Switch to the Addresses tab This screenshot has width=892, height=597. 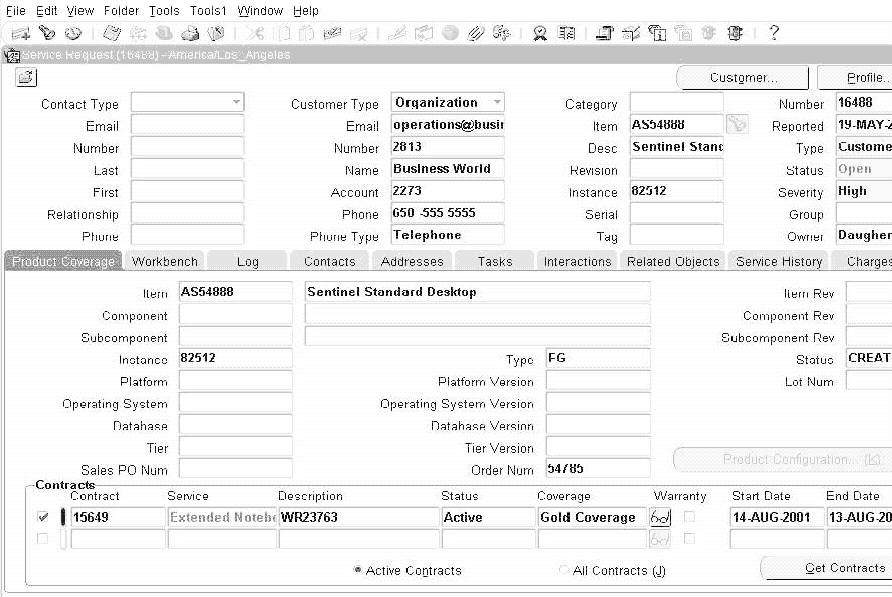pos(412,261)
